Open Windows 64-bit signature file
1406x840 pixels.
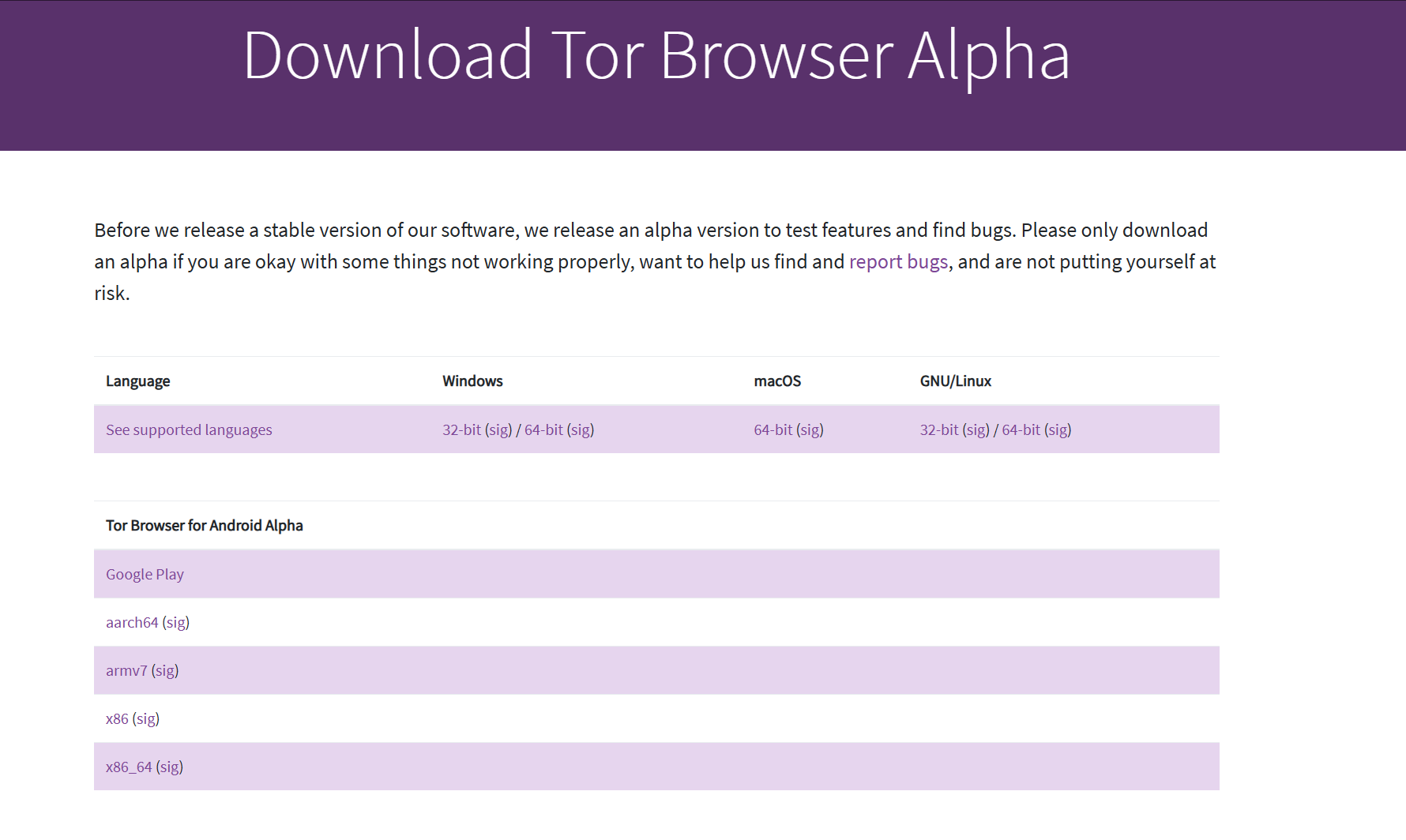tap(581, 430)
